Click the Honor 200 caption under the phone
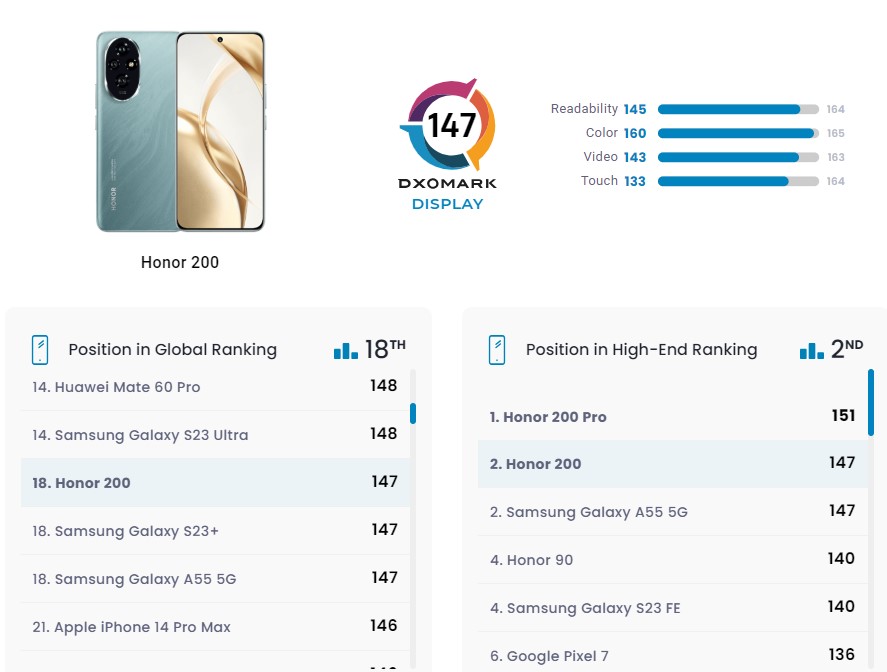The width and height of the screenshot is (887, 672). tap(180, 262)
